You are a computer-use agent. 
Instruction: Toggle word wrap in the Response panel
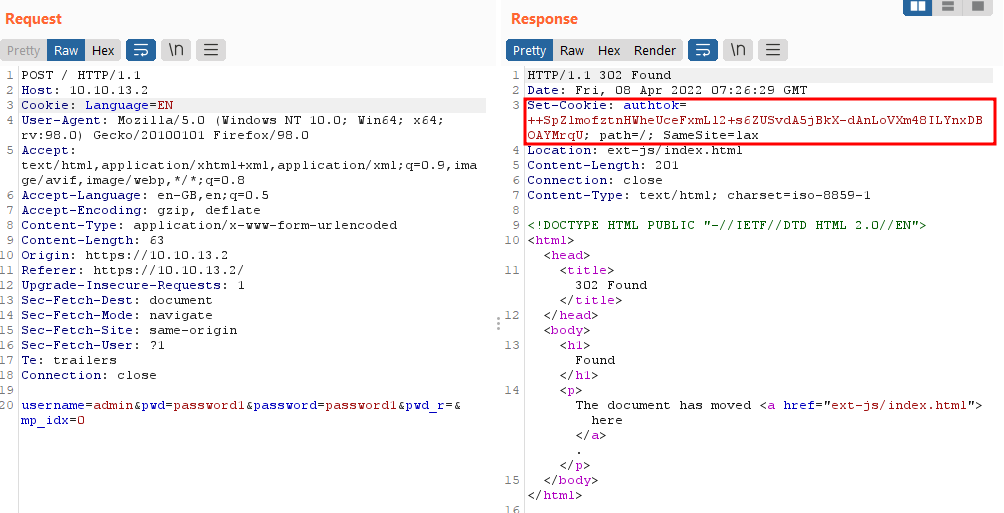pos(703,50)
